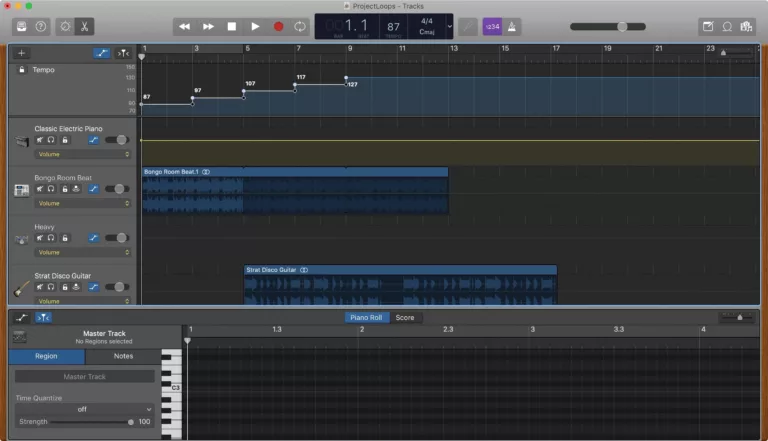Open Volume automation menu for Bongo Room Beat
768x441 pixels.
83,203
